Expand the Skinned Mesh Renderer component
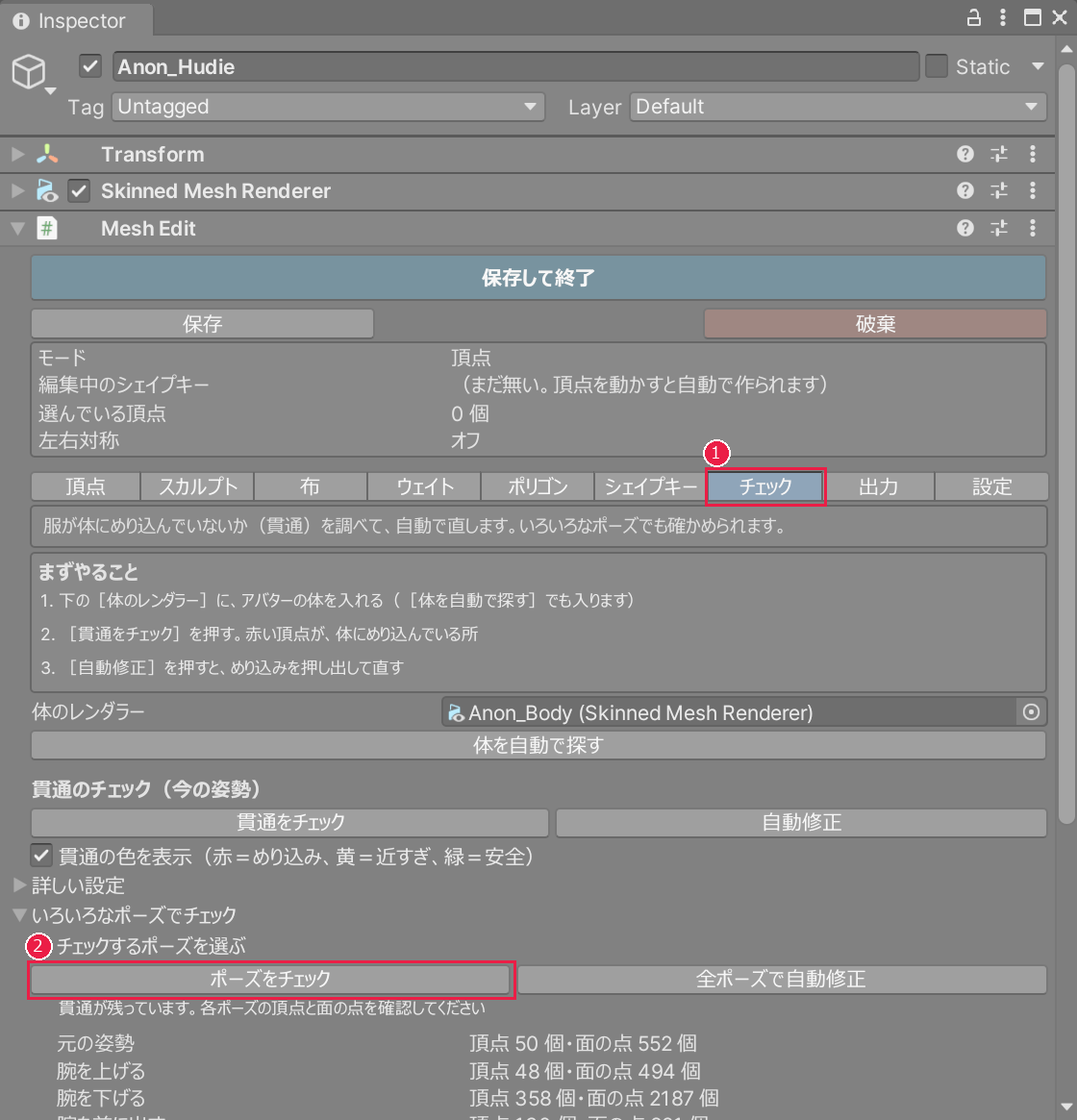Screen dimensions: 1077x1120 [x=18, y=190]
